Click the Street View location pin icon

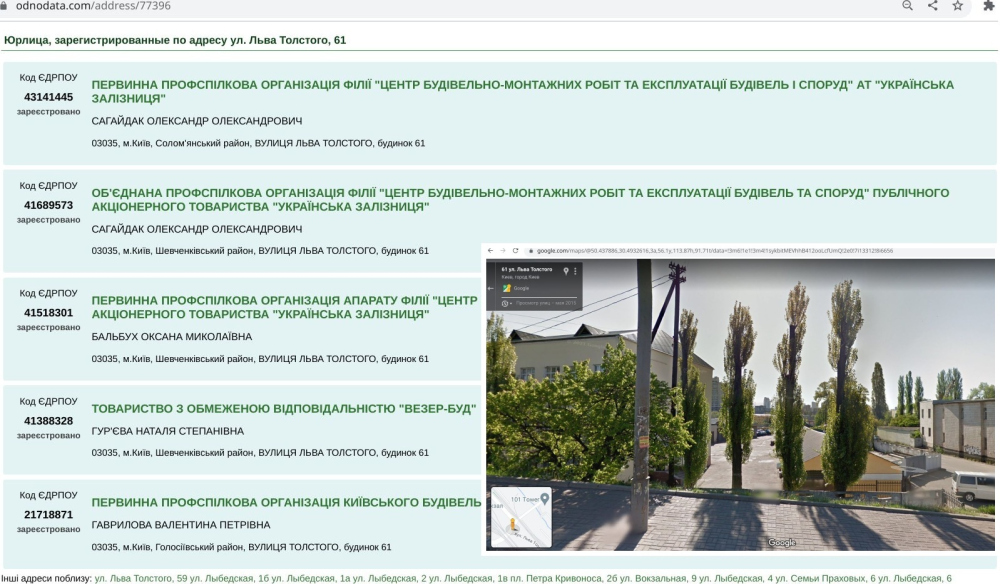pos(566,271)
